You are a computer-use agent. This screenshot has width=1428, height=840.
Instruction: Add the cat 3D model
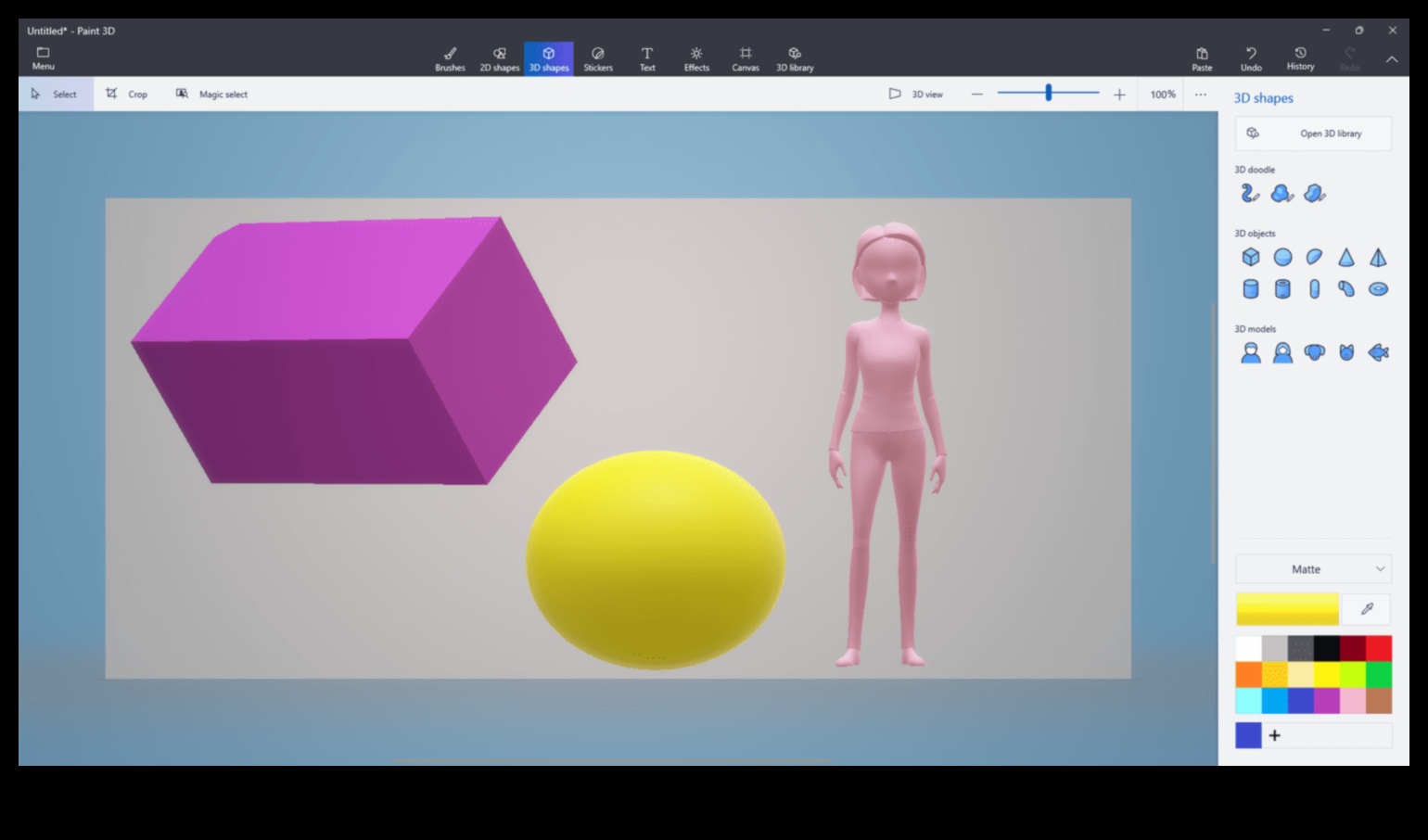pos(1346,352)
